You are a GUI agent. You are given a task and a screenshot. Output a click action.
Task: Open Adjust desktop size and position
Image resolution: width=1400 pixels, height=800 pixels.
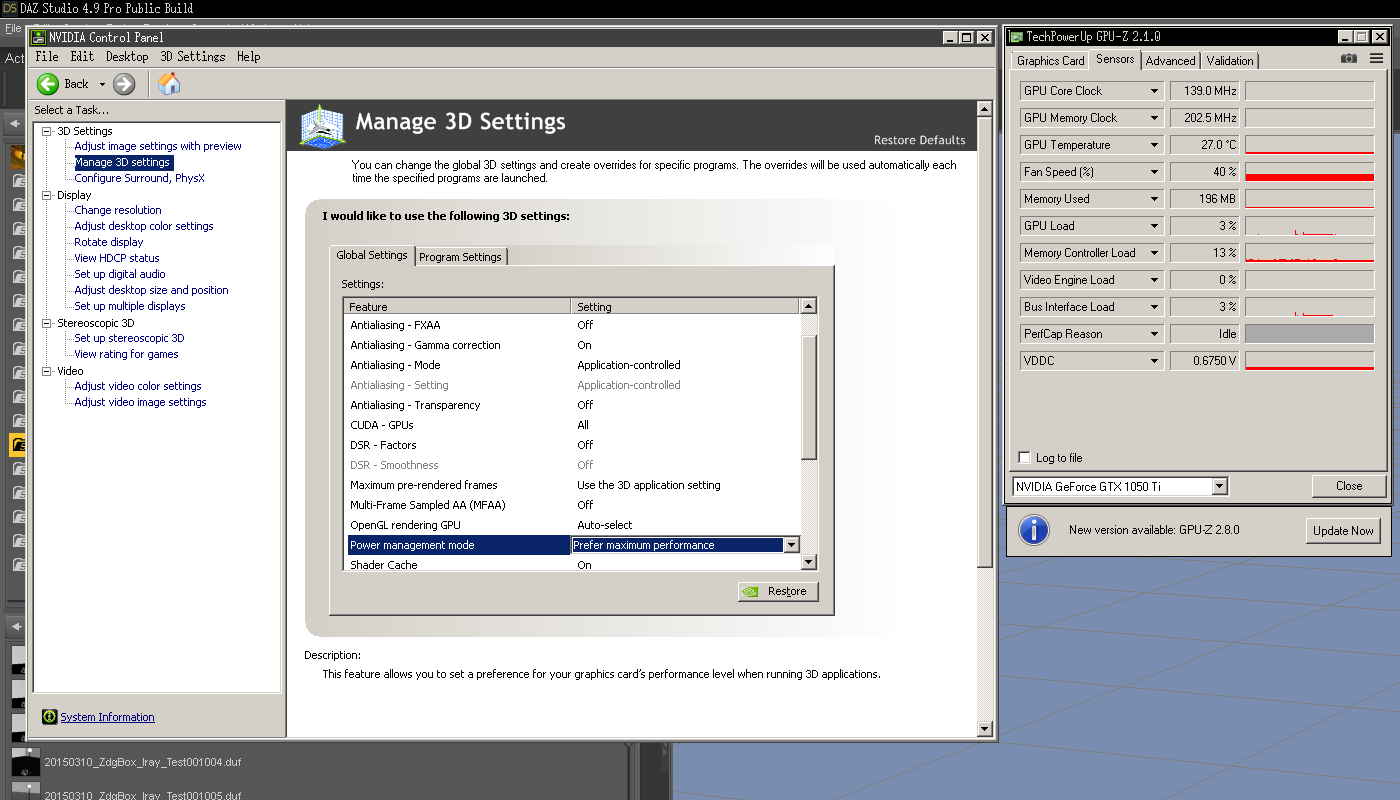pyautogui.click(x=151, y=290)
